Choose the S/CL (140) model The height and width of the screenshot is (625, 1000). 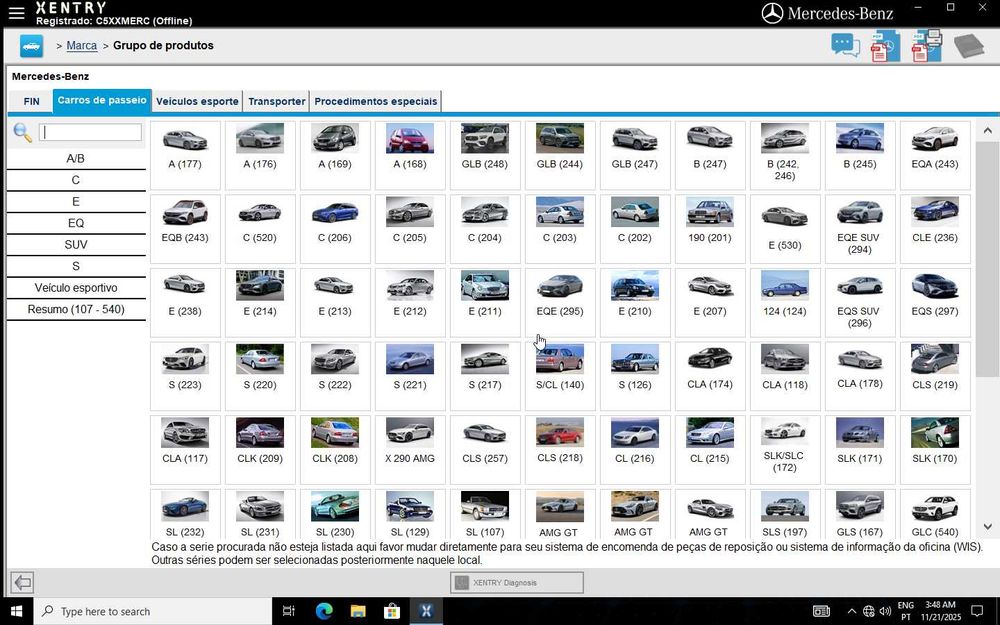tap(560, 376)
